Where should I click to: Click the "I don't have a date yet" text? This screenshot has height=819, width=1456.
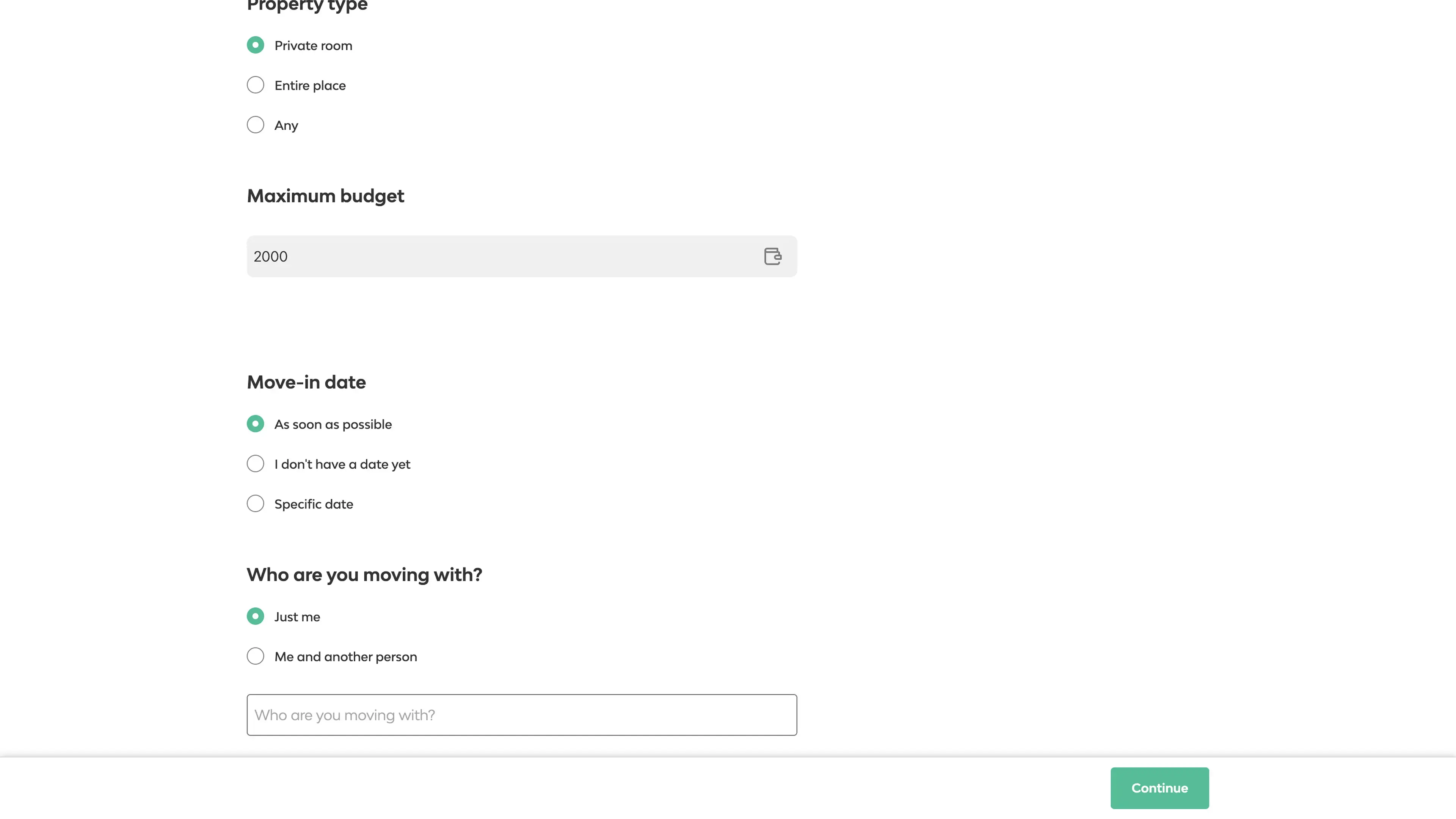[342, 464]
